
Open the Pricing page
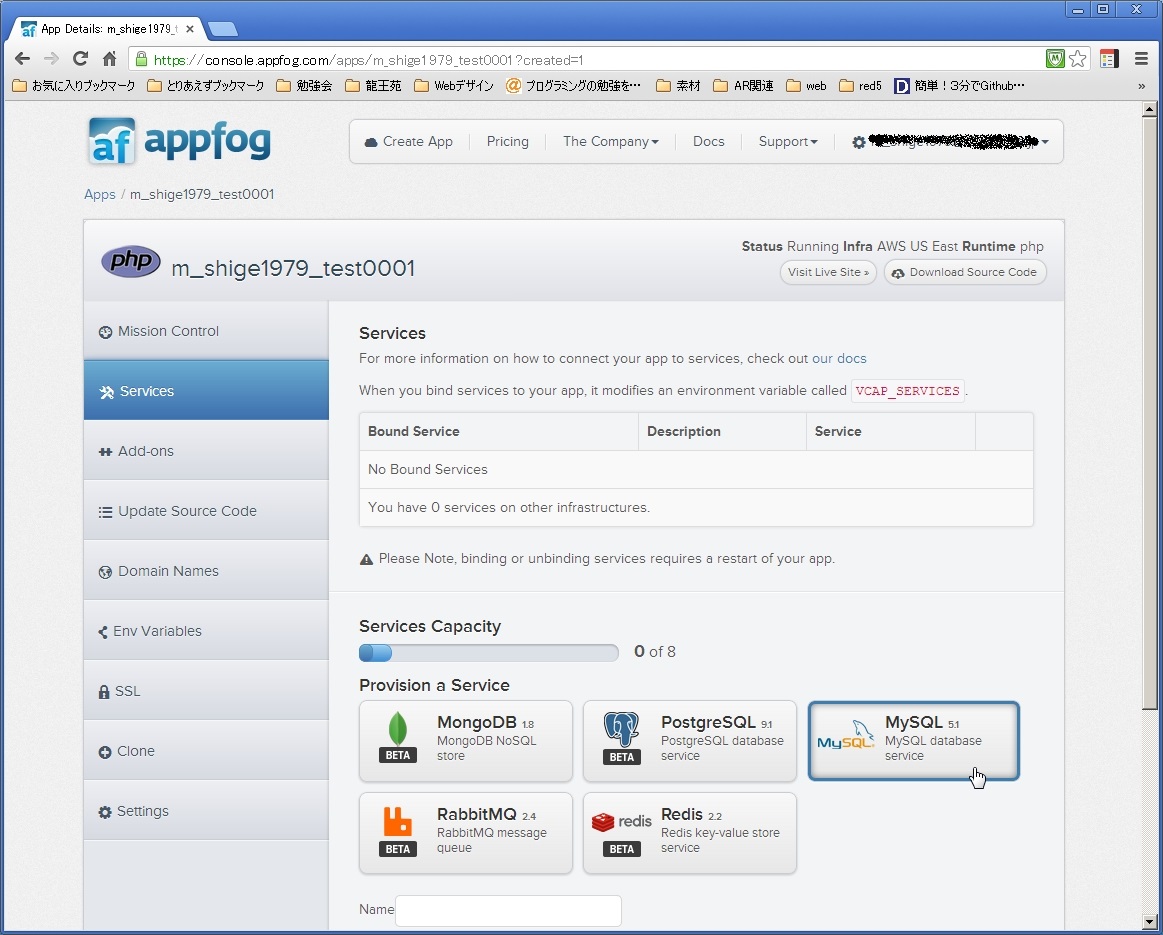pyautogui.click(x=507, y=142)
